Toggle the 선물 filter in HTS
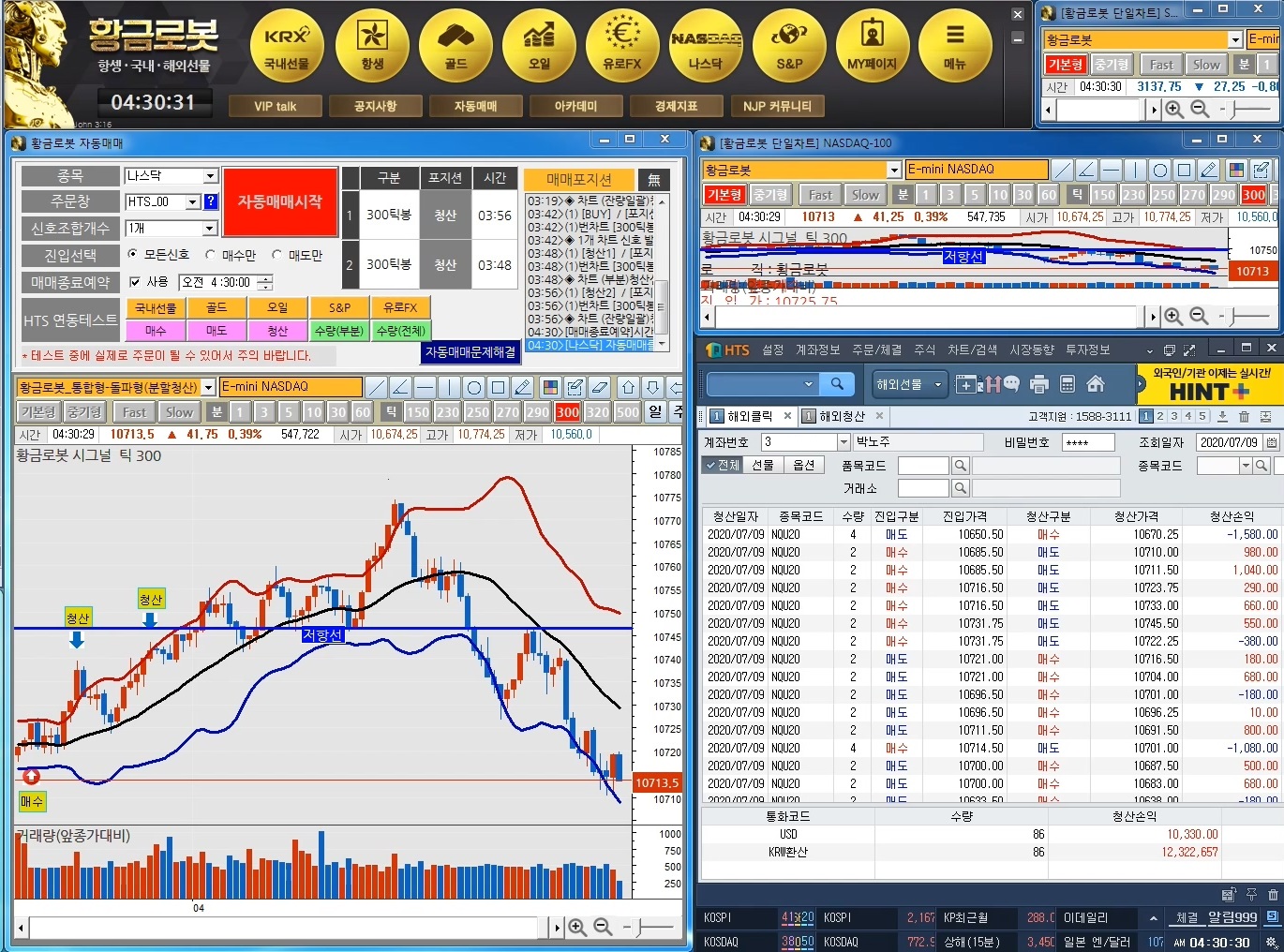1284x952 pixels. click(x=763, y=466)
